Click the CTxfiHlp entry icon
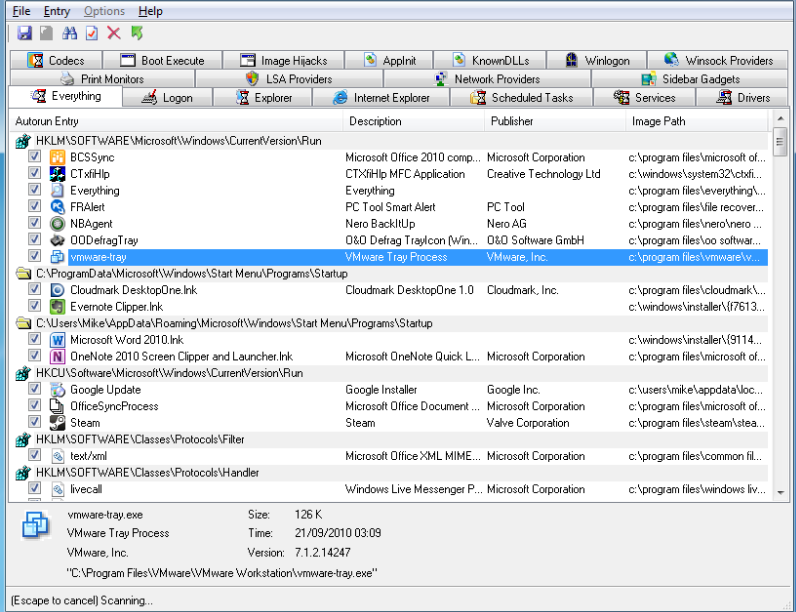 tap(57, 174)
